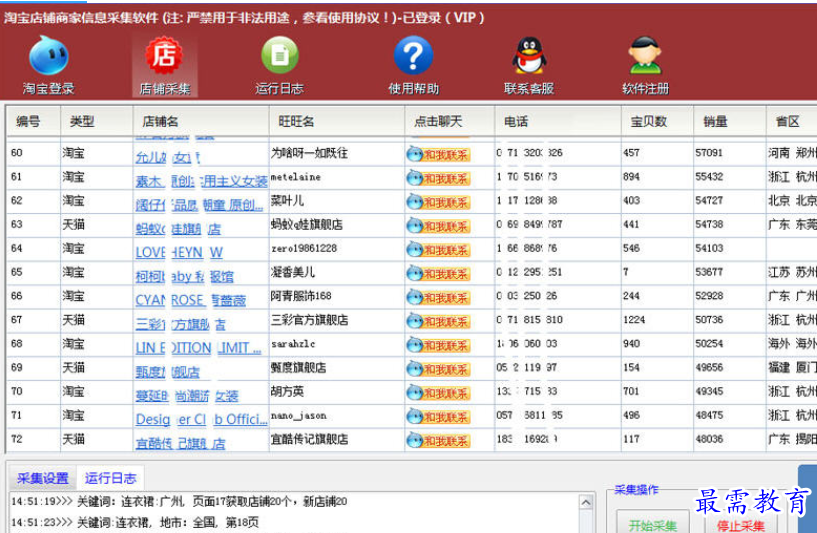Select item count 1224

coord(634,319)
